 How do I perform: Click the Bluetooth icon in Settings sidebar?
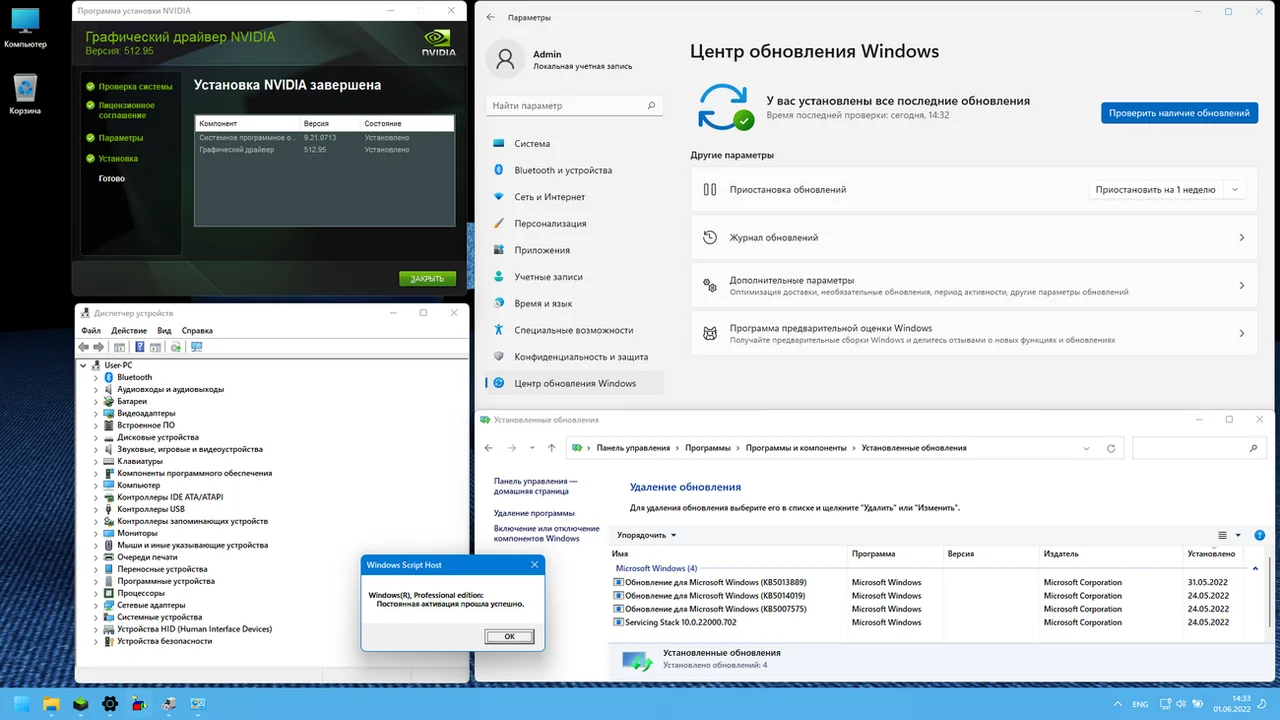499,170
